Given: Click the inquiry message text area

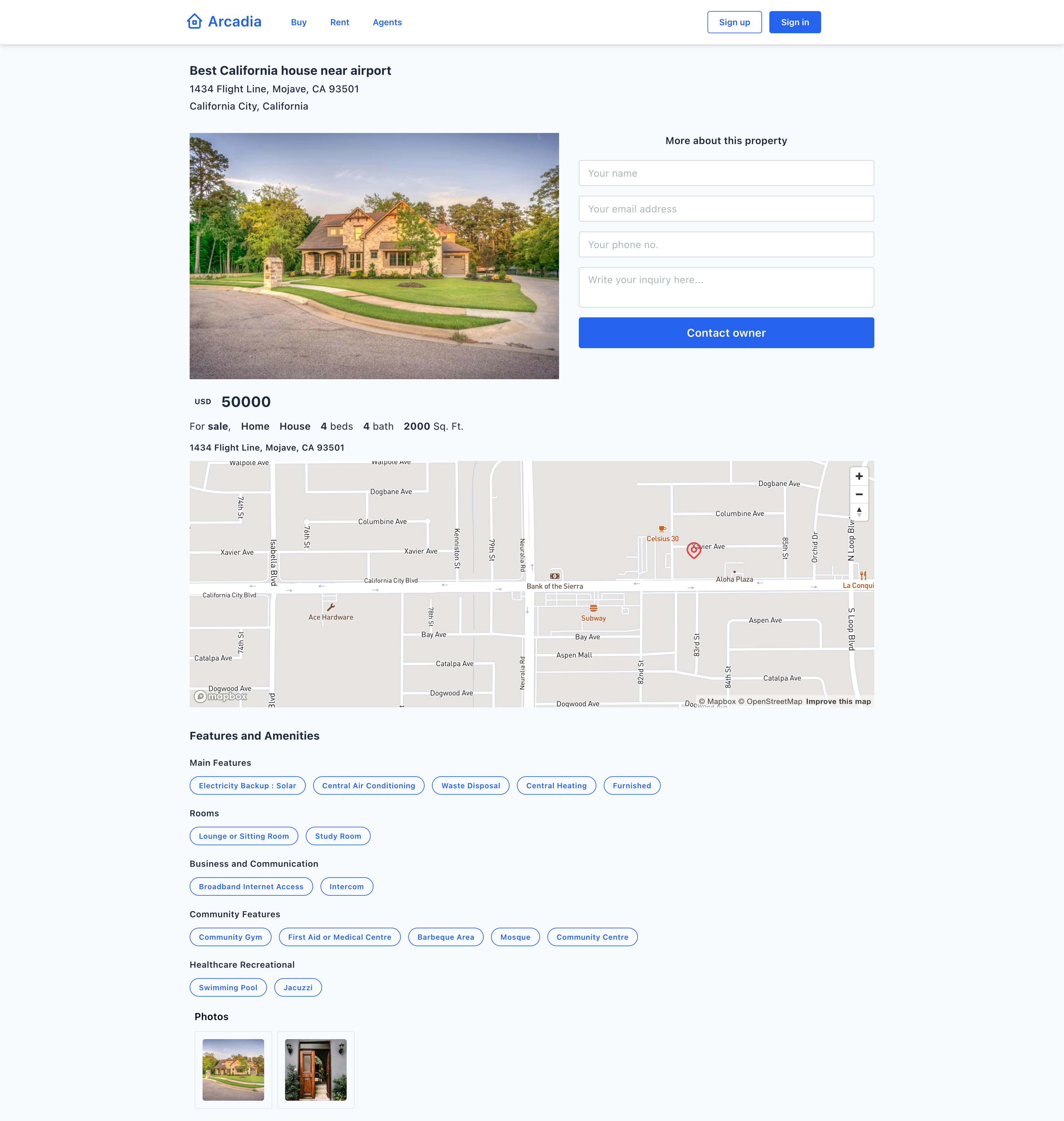Looking at the screenshot, I should pos(726,287).
